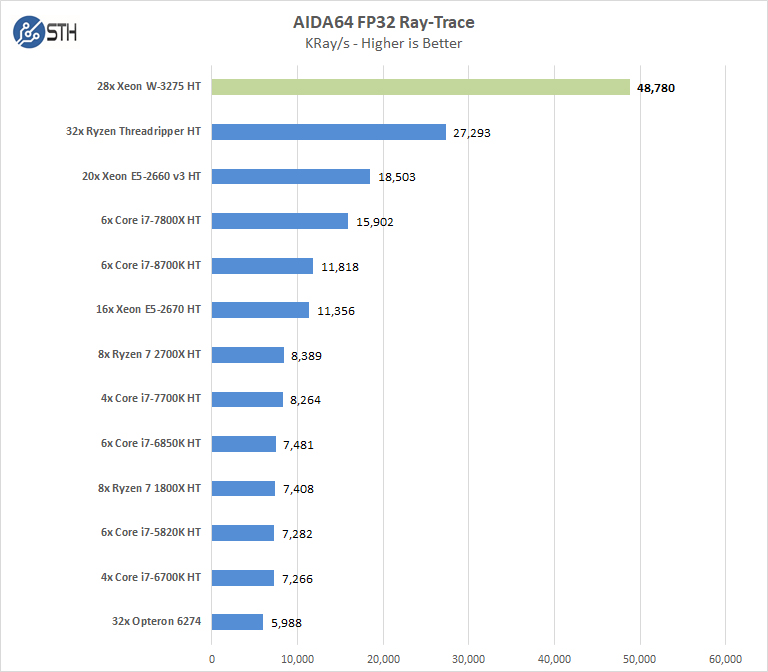The image size is (768, 672).
Task: Click the 4x Core i7-7700K HT bar
Action: (x=247, y=399)
